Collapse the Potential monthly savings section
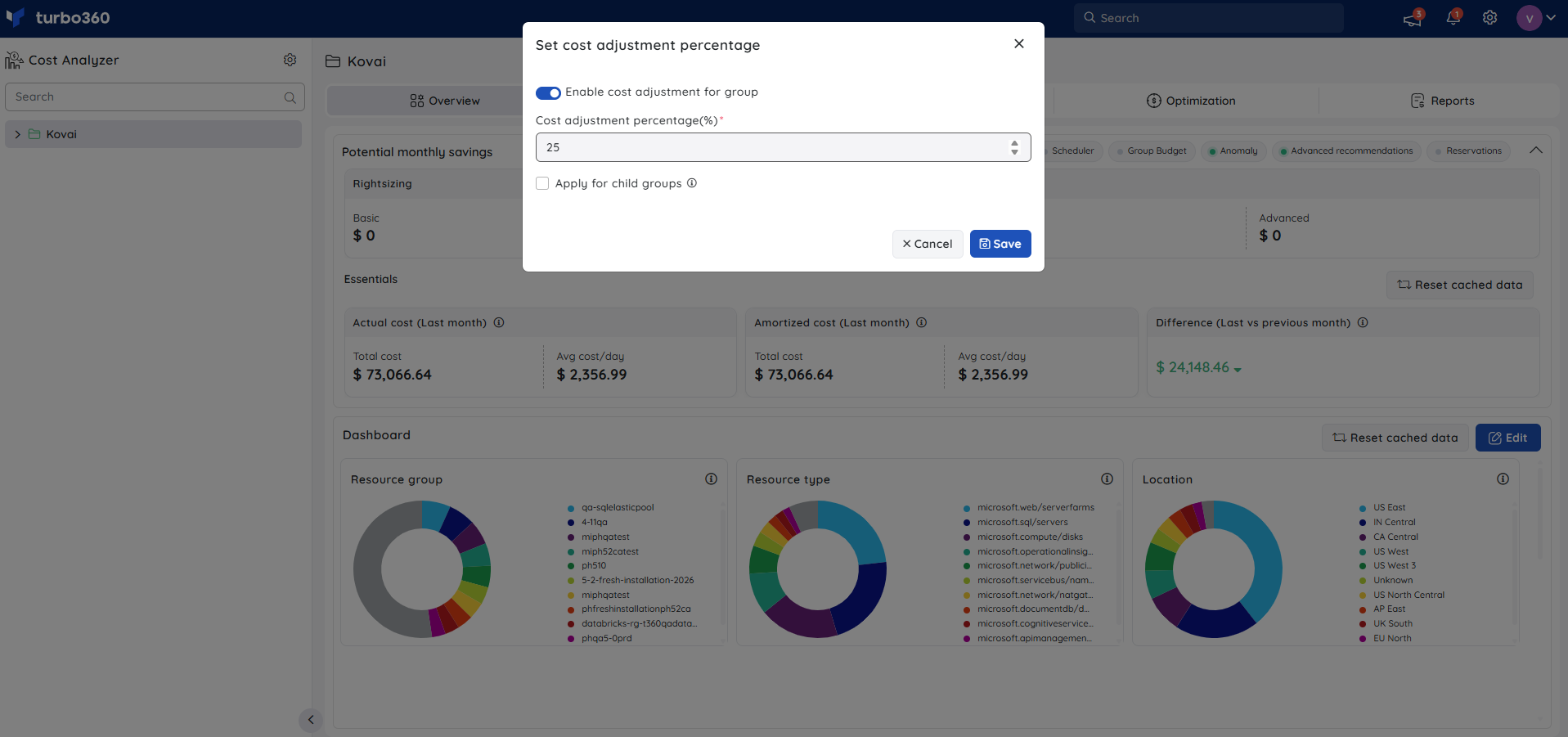The height and width of the screenshot is (737, 1568). coord(1536,151)
